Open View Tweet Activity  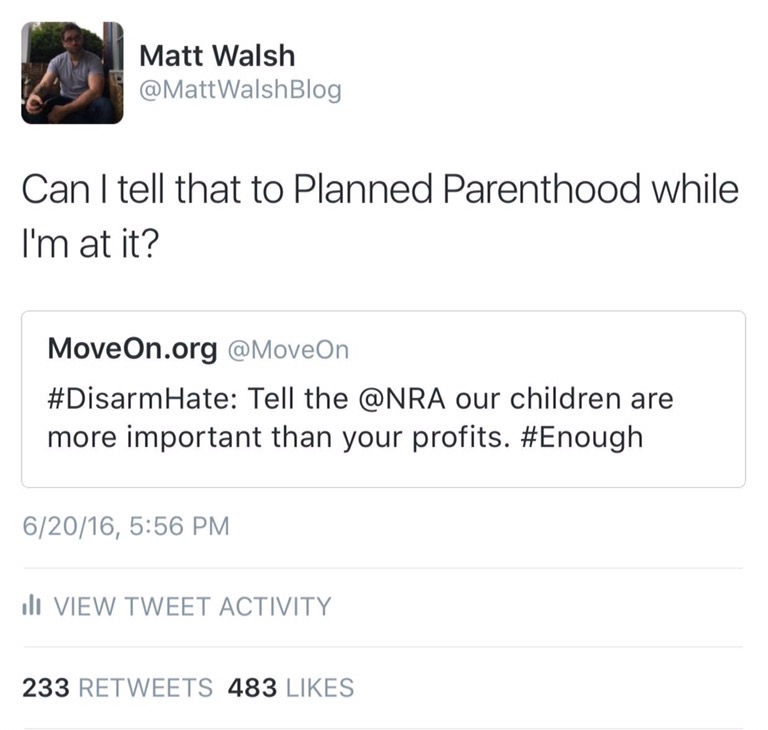(x=177, y=606)
